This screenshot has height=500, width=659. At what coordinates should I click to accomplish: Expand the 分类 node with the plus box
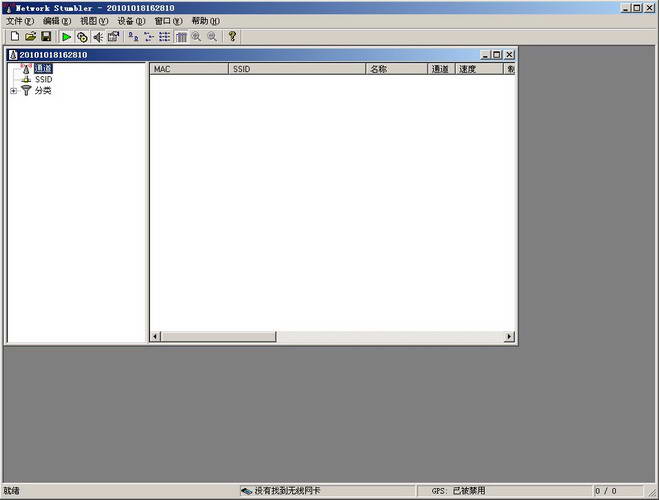13,91
